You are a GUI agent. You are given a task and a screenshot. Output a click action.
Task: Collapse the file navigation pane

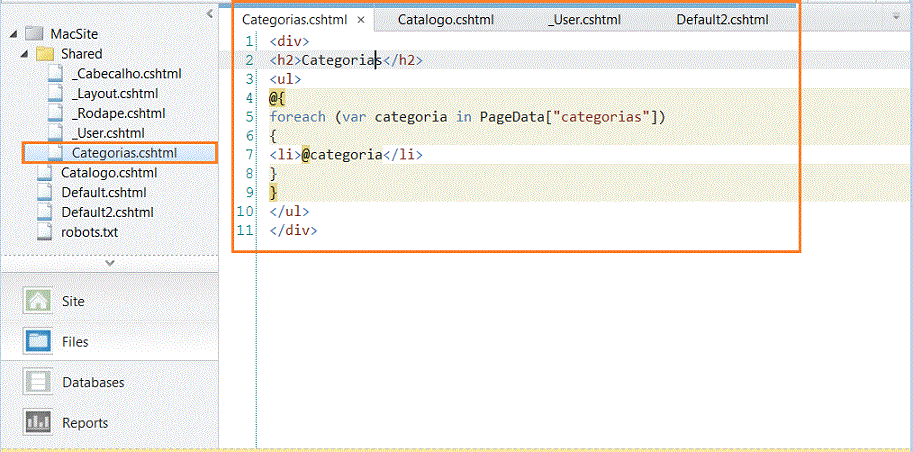pyautogui.click(x=209, y=13)
